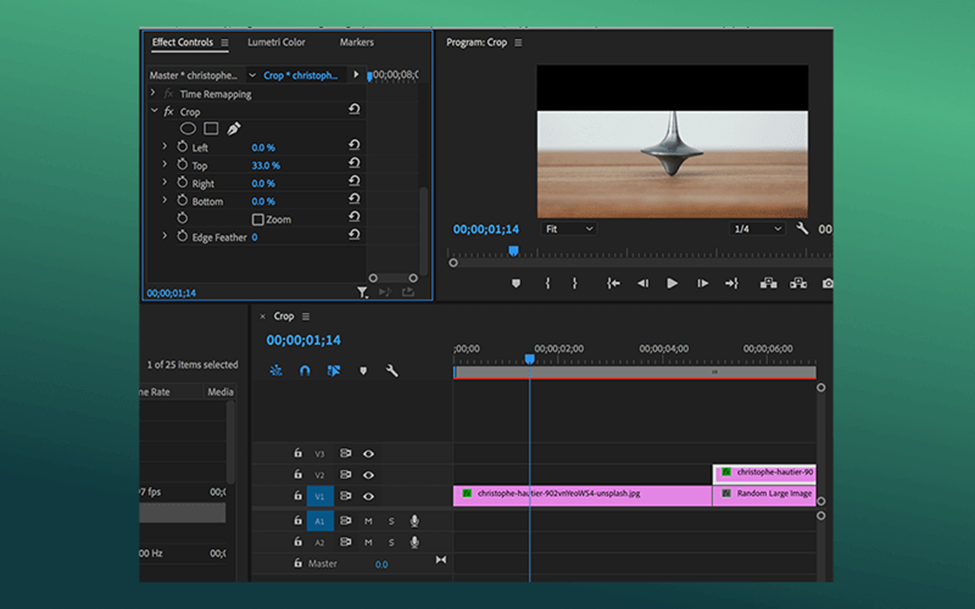Mute the A1 audio track
The image size is (975, 609).
click(x=368, y=521)
